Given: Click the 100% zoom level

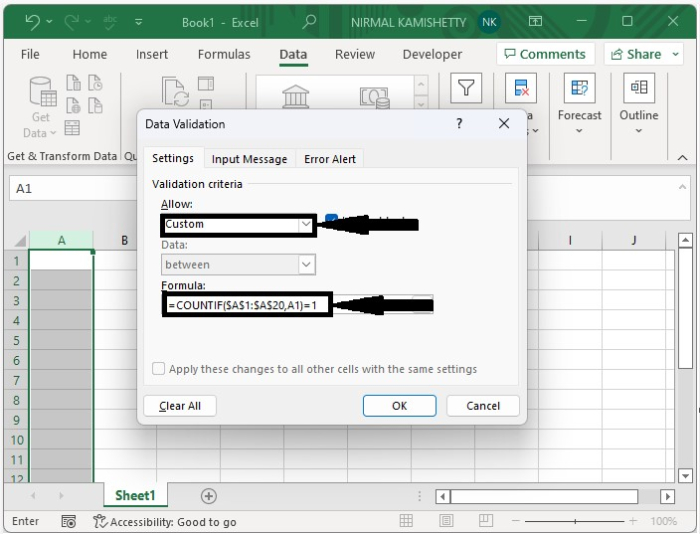Looking at the screenshot, I should [663, 521].
